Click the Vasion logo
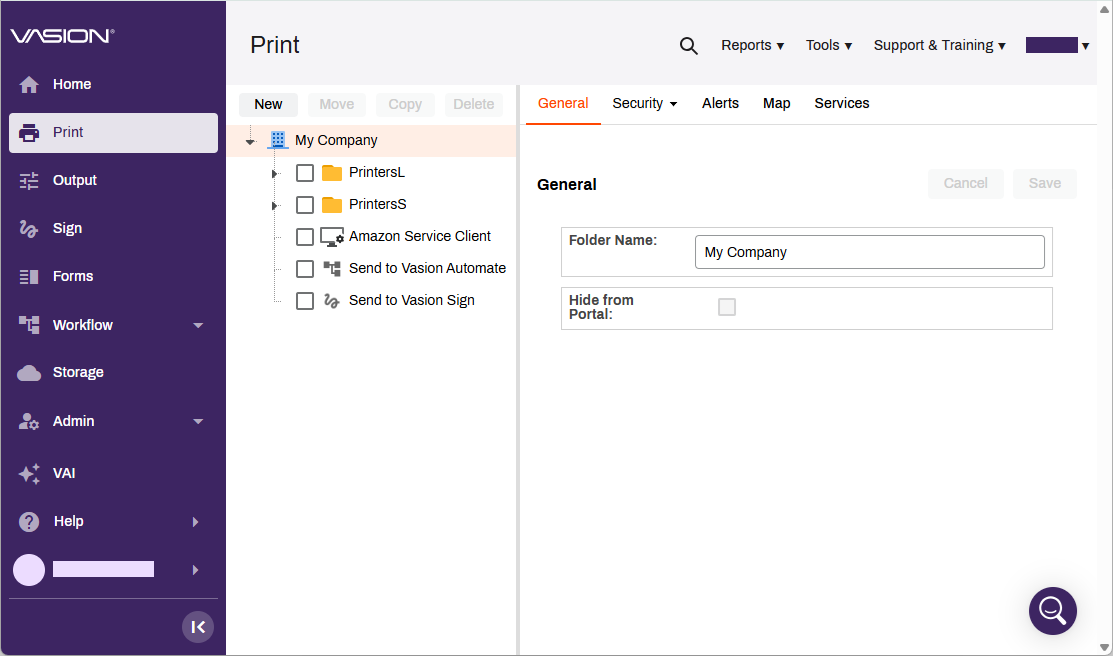Viewport: 1113px width, 656px height. (x=62, y=35)
